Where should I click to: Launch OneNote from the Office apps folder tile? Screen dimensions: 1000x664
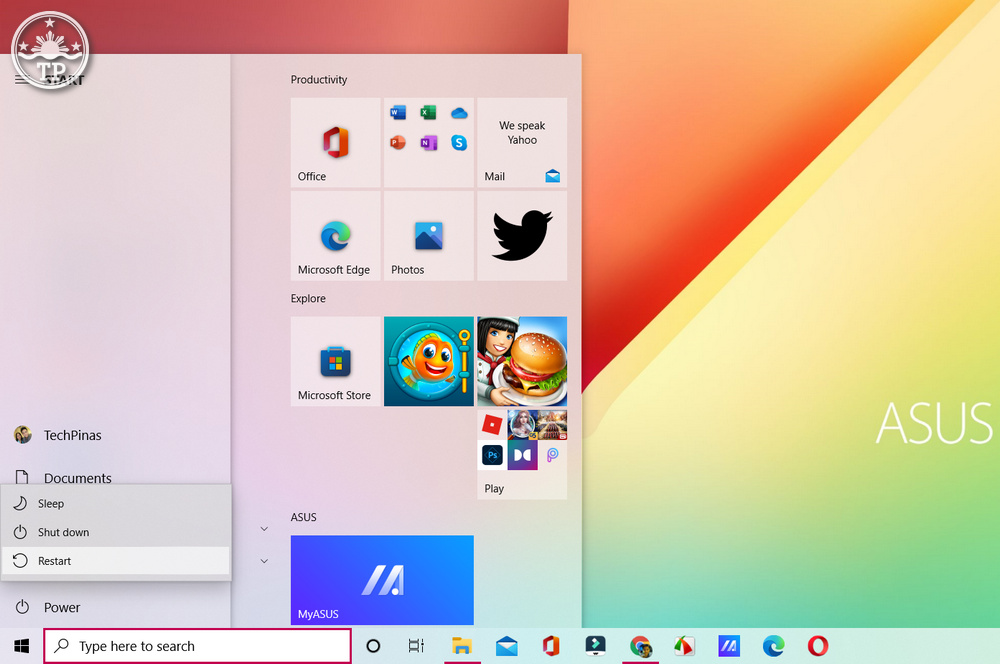(429, 143)
